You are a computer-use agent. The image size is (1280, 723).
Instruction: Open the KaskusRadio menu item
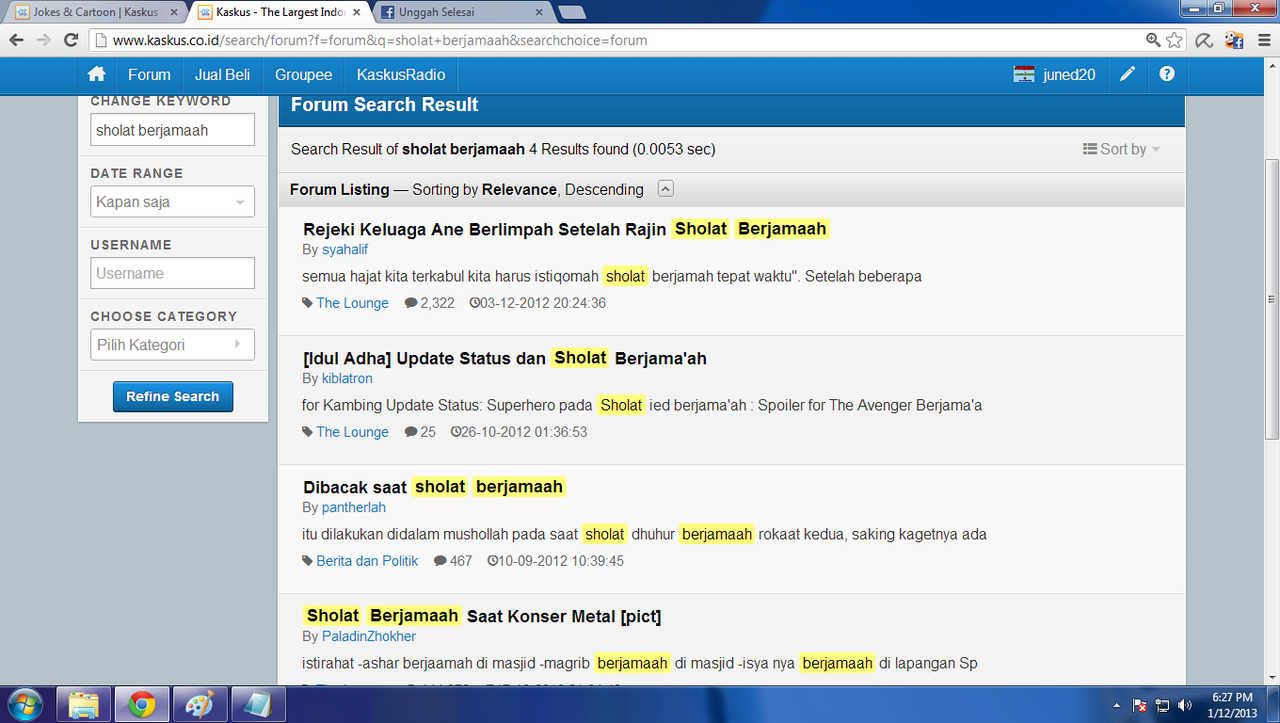400,74
